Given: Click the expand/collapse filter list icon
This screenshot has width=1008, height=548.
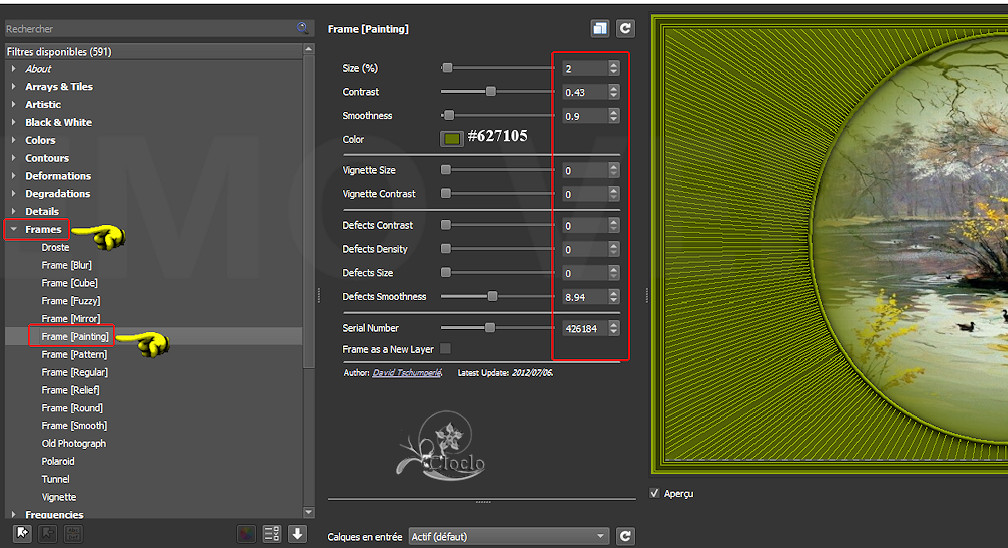Looking at the screenshot, I should pyautogui.click(x=271, y=534).
